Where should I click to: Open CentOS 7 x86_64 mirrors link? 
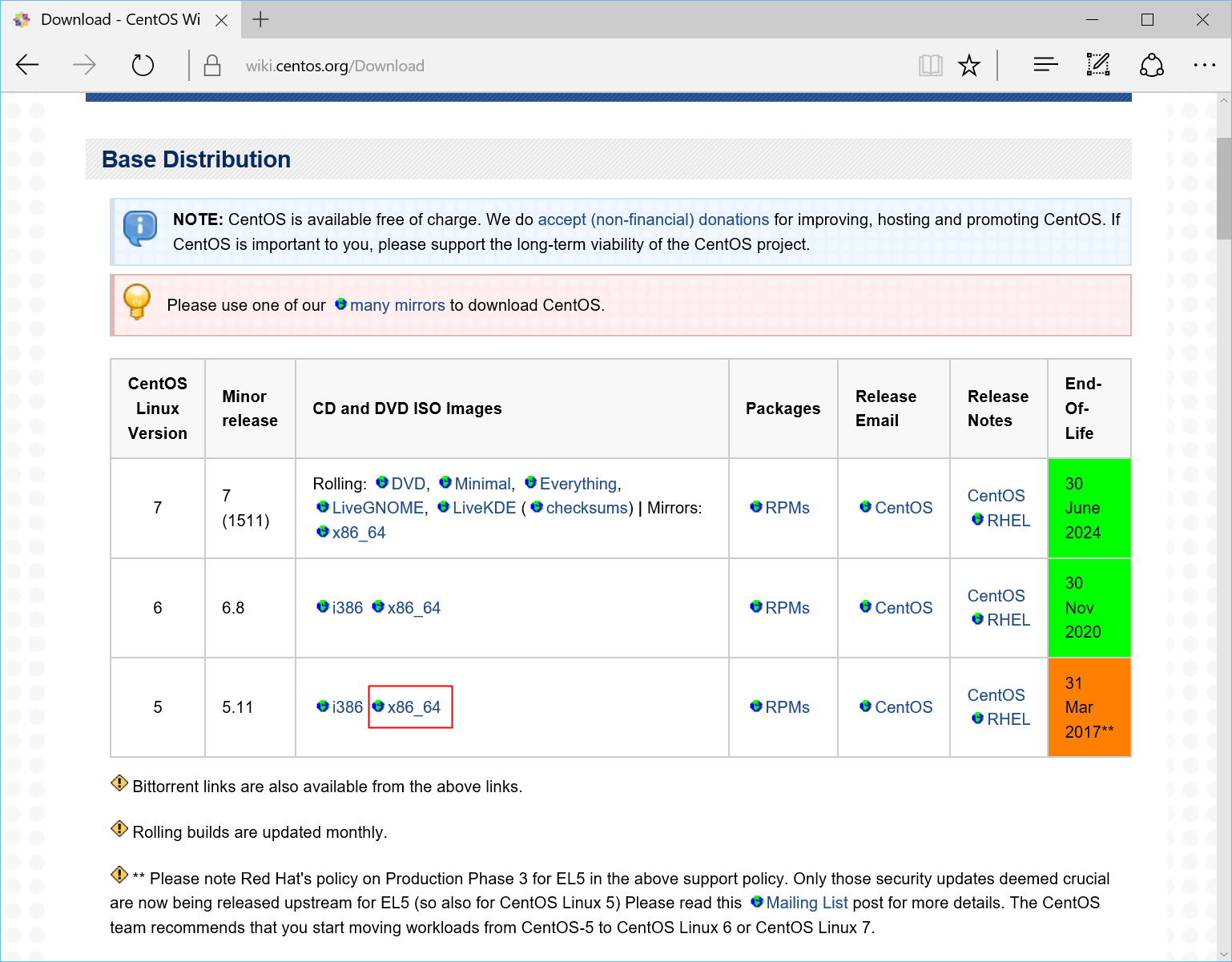point(351,533)
